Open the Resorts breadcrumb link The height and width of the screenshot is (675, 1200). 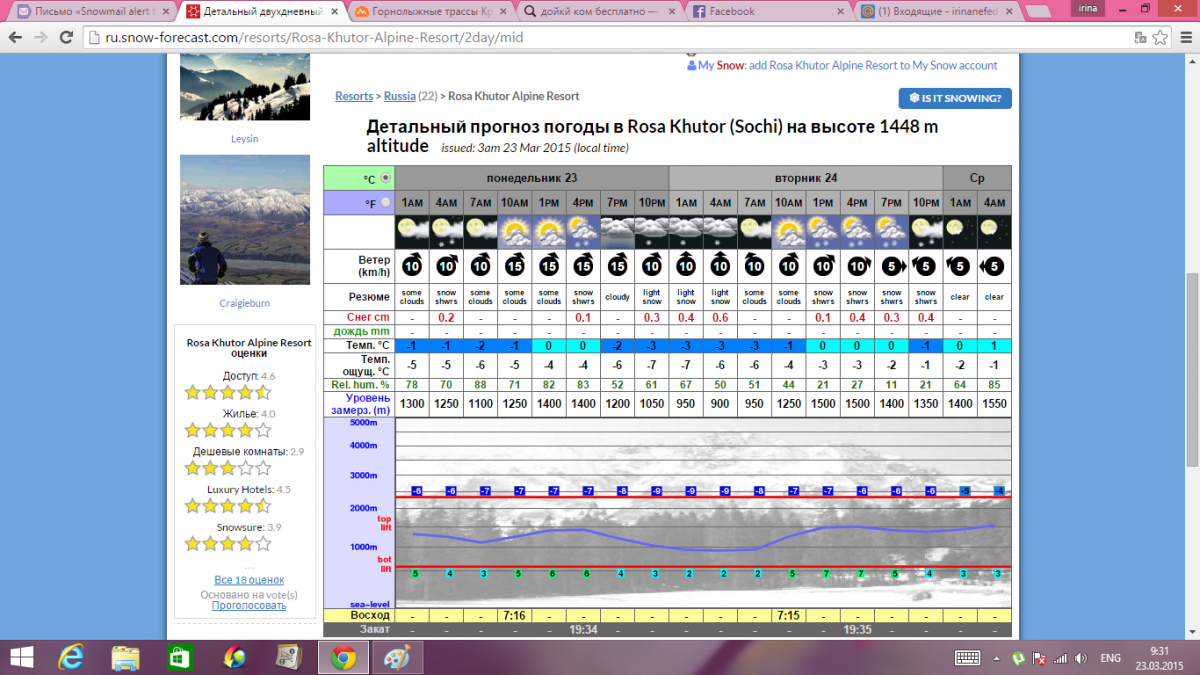point(354,96)
